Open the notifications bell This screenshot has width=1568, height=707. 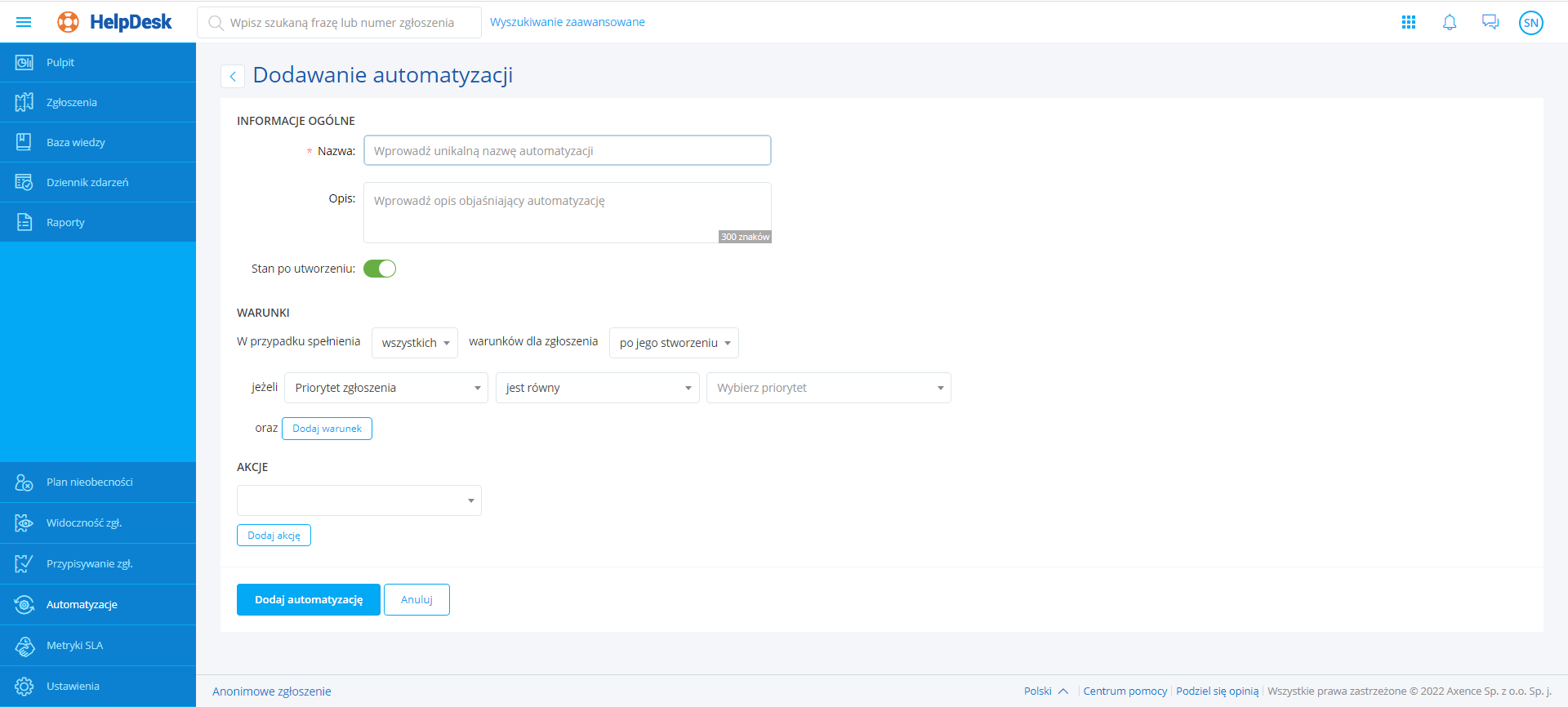pos(1450,22)
